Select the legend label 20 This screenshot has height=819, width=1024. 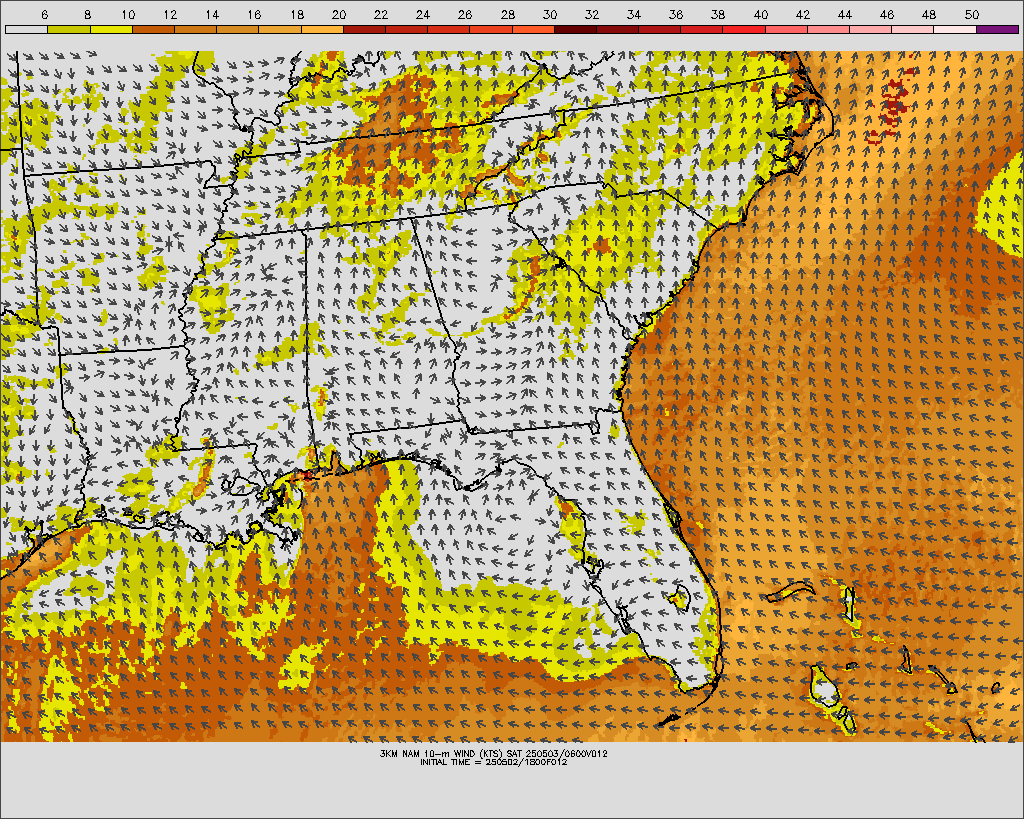(x=339, y=14)
